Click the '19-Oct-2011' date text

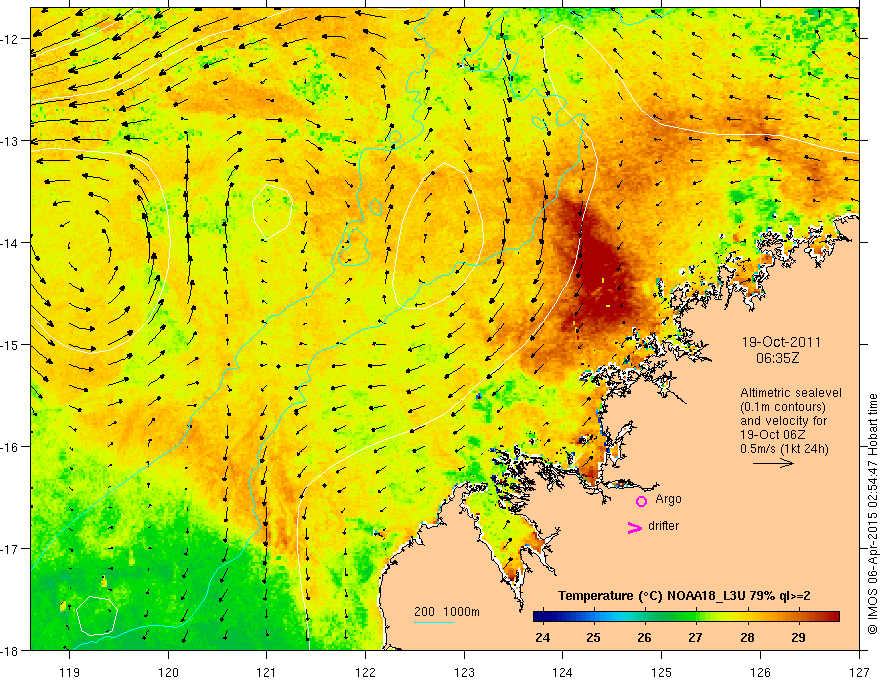pos(781,342)
